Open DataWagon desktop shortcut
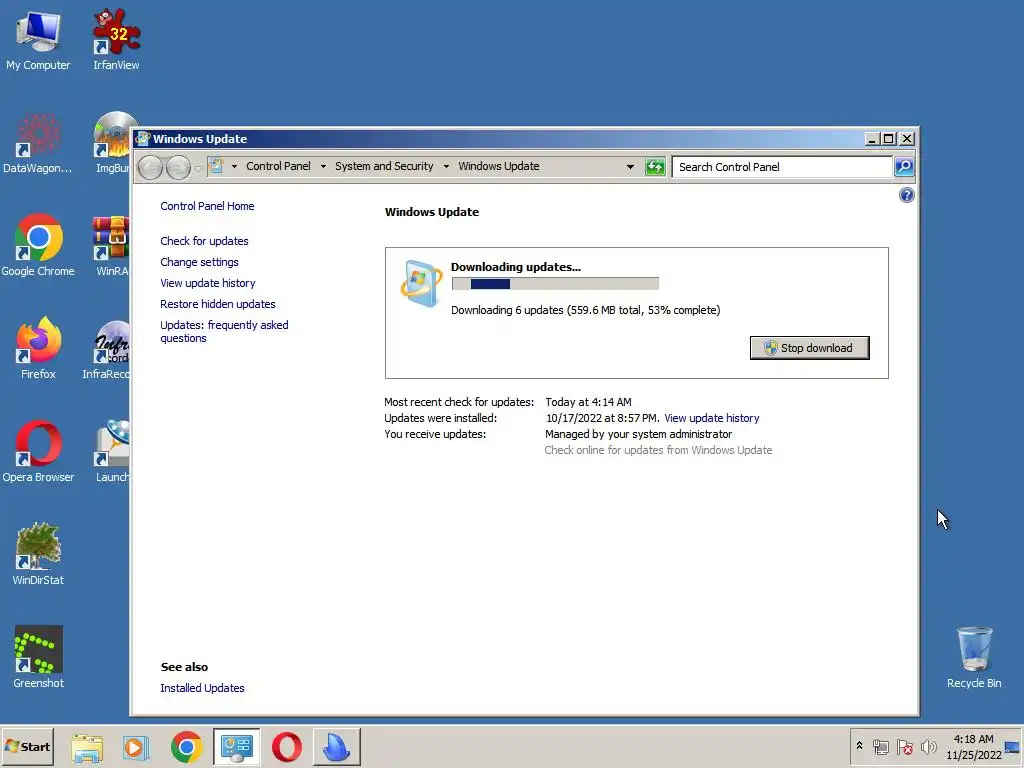 [38, 144]
